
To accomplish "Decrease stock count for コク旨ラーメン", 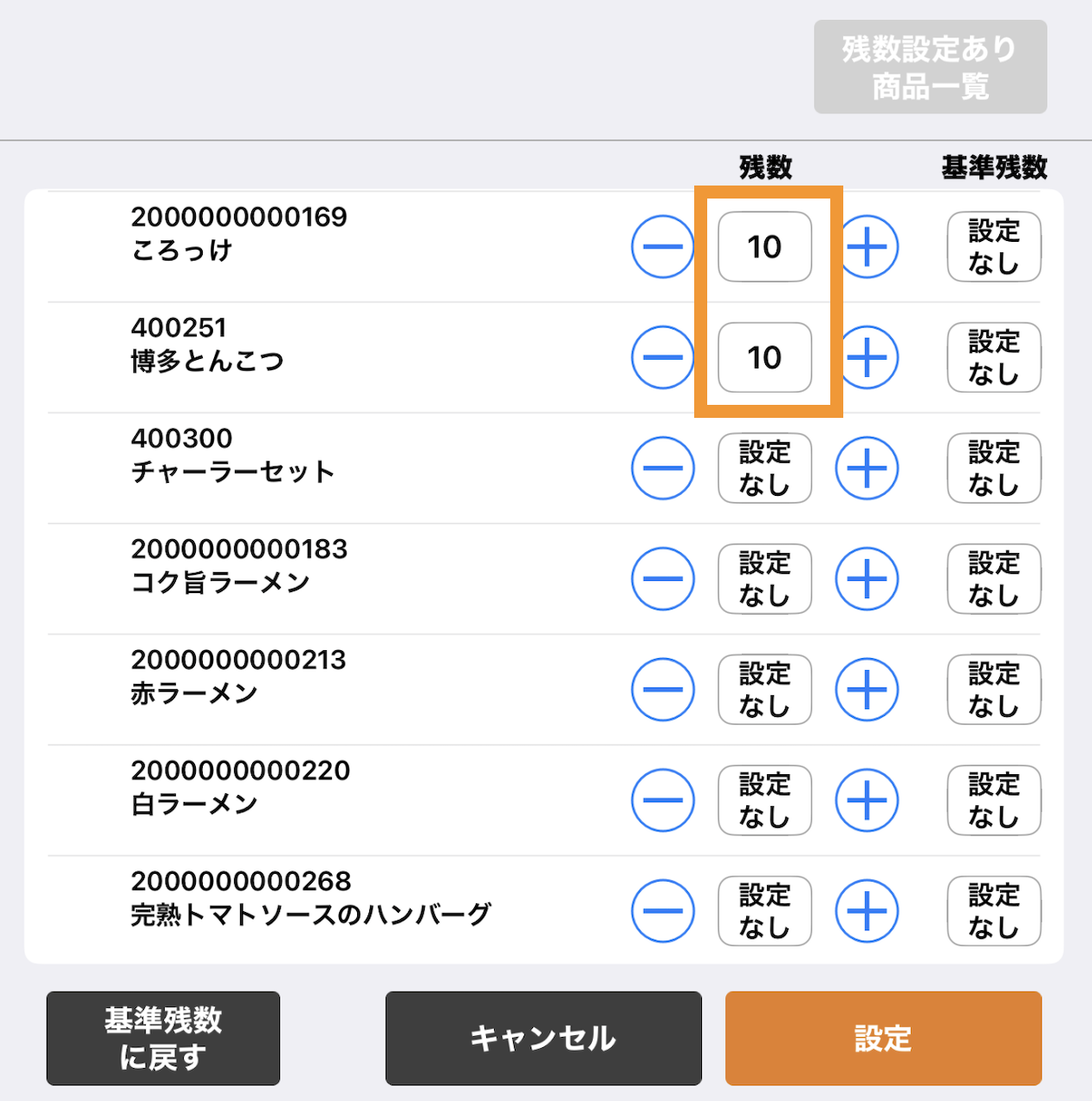I will (x=663, y=579).
